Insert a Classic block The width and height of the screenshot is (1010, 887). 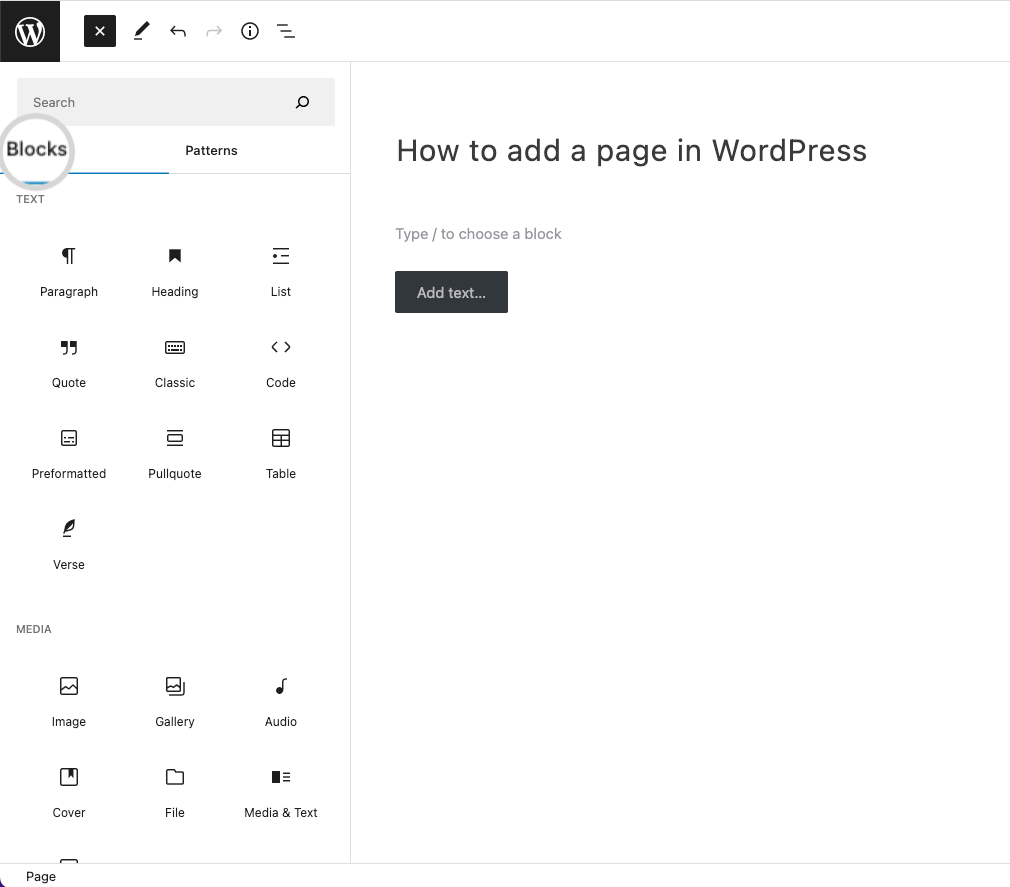(x=175, y=363)
